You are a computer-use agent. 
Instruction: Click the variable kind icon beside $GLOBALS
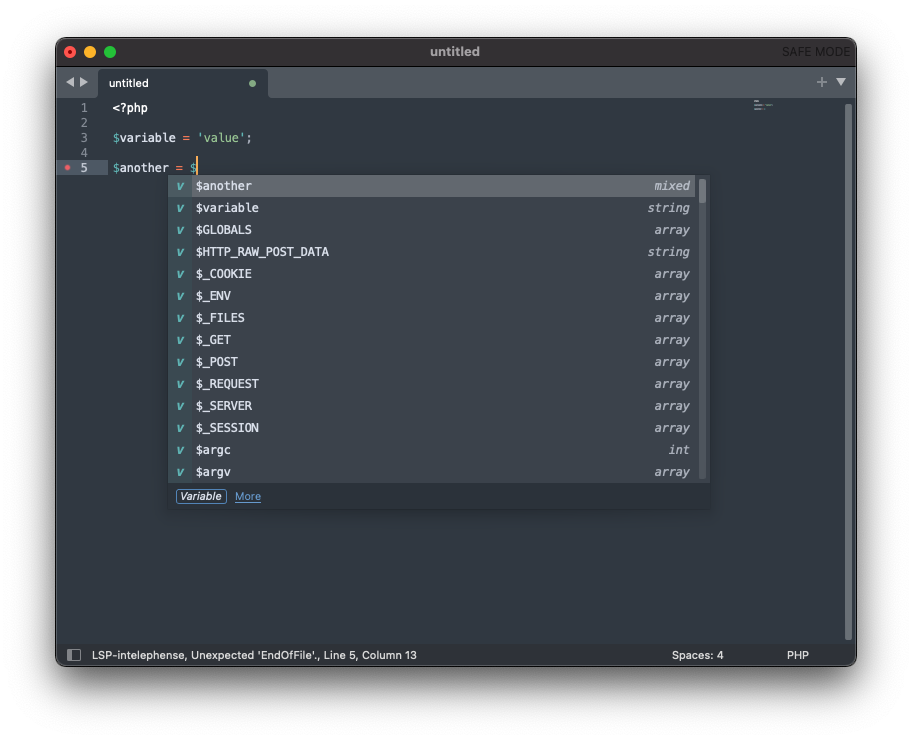pyautogui.click(x=181, y=229)
